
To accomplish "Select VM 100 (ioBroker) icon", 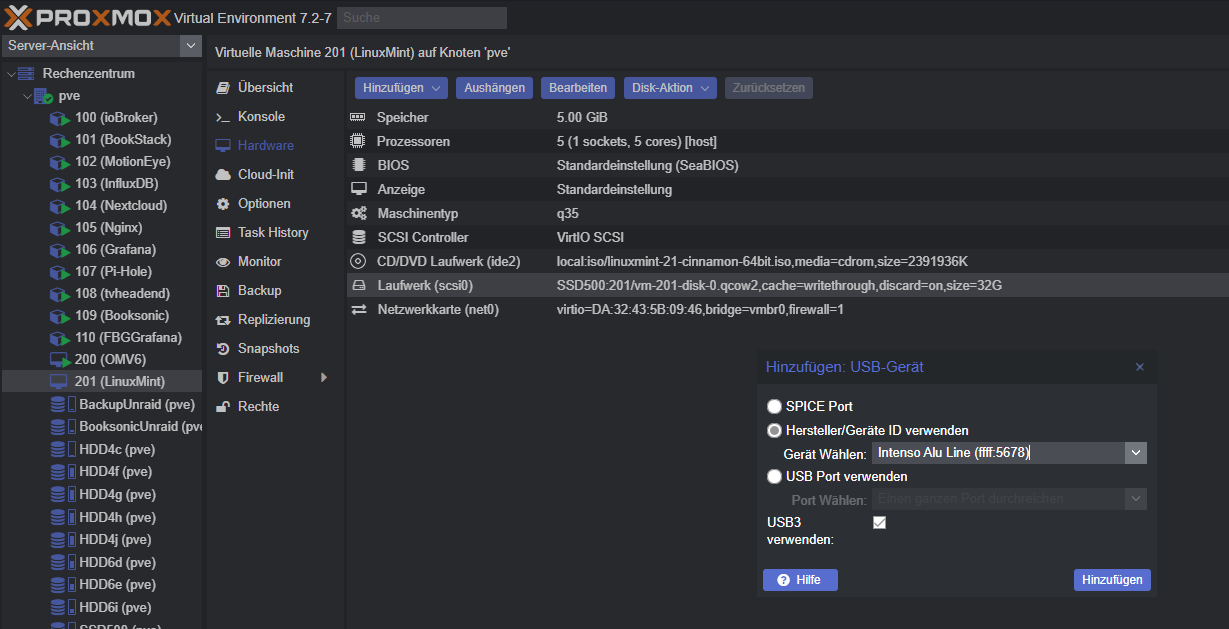I will click(60, 118).
